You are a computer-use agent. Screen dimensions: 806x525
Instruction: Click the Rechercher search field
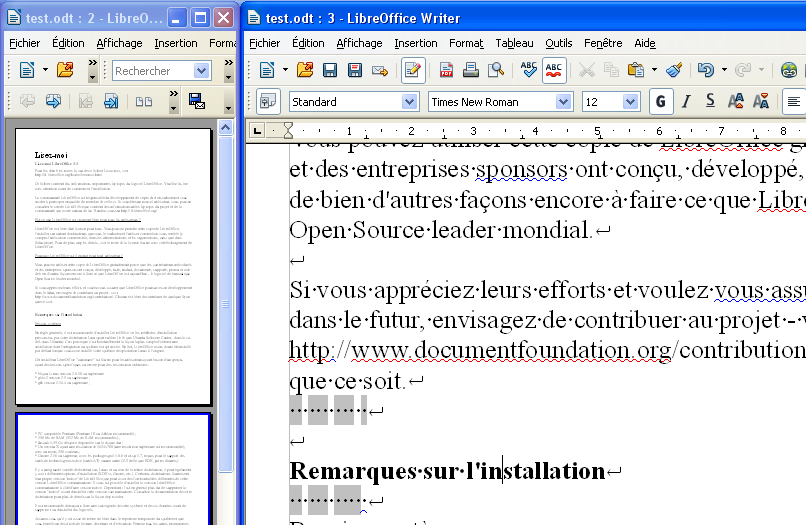pos(153,71)
